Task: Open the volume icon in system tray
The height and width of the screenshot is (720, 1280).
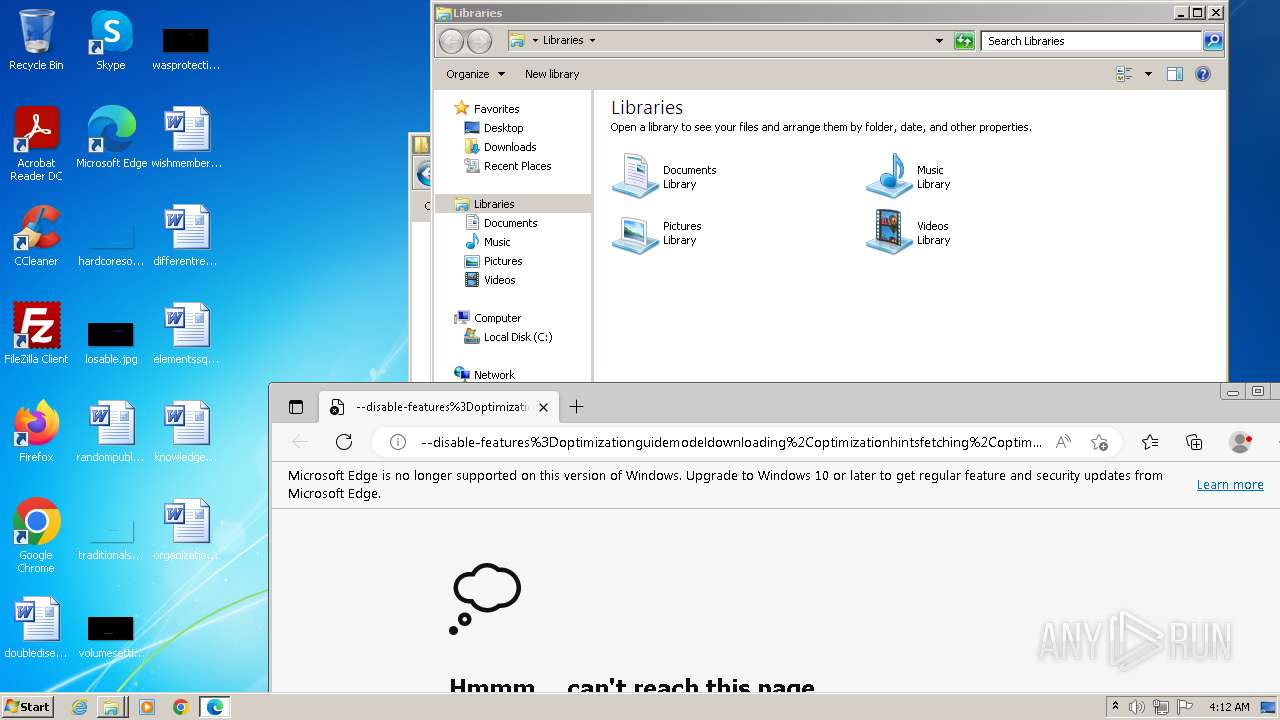Action: (x=1138, y=707)
